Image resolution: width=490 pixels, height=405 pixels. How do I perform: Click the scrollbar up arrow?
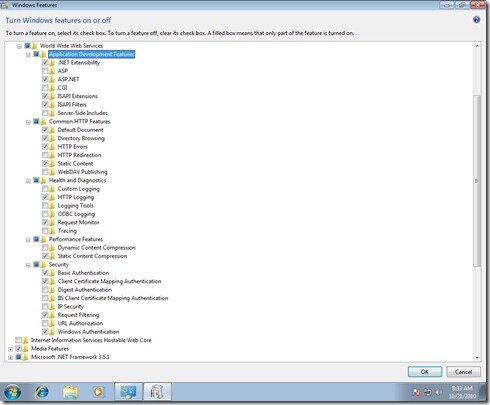point(477,46)
